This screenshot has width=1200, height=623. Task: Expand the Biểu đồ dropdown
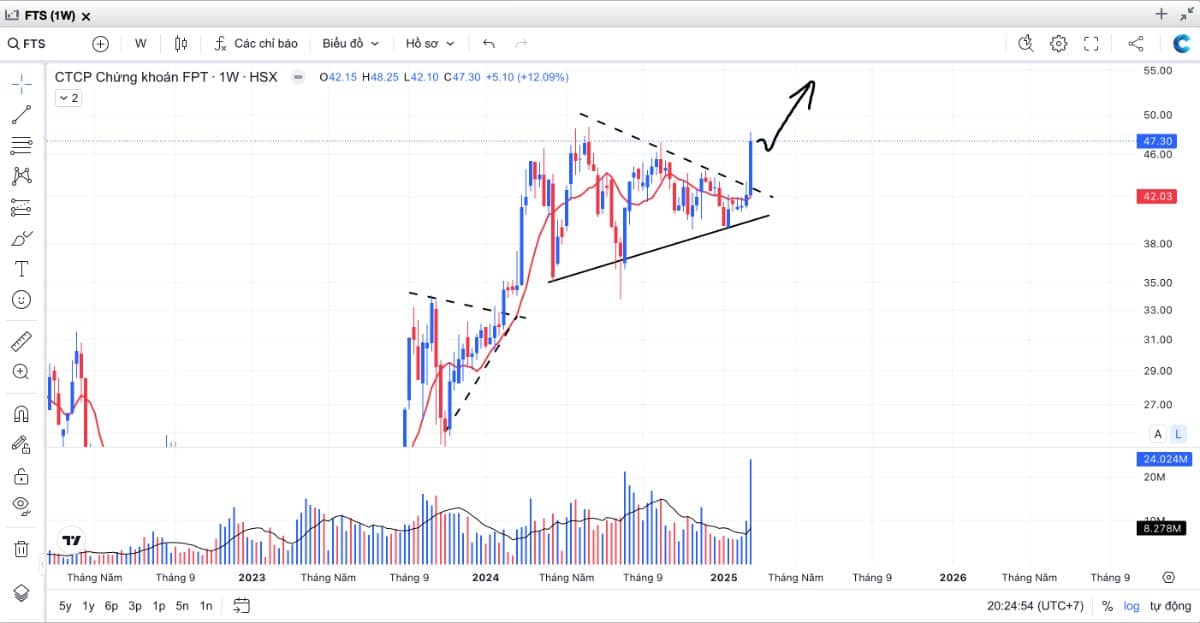[351, 44]
